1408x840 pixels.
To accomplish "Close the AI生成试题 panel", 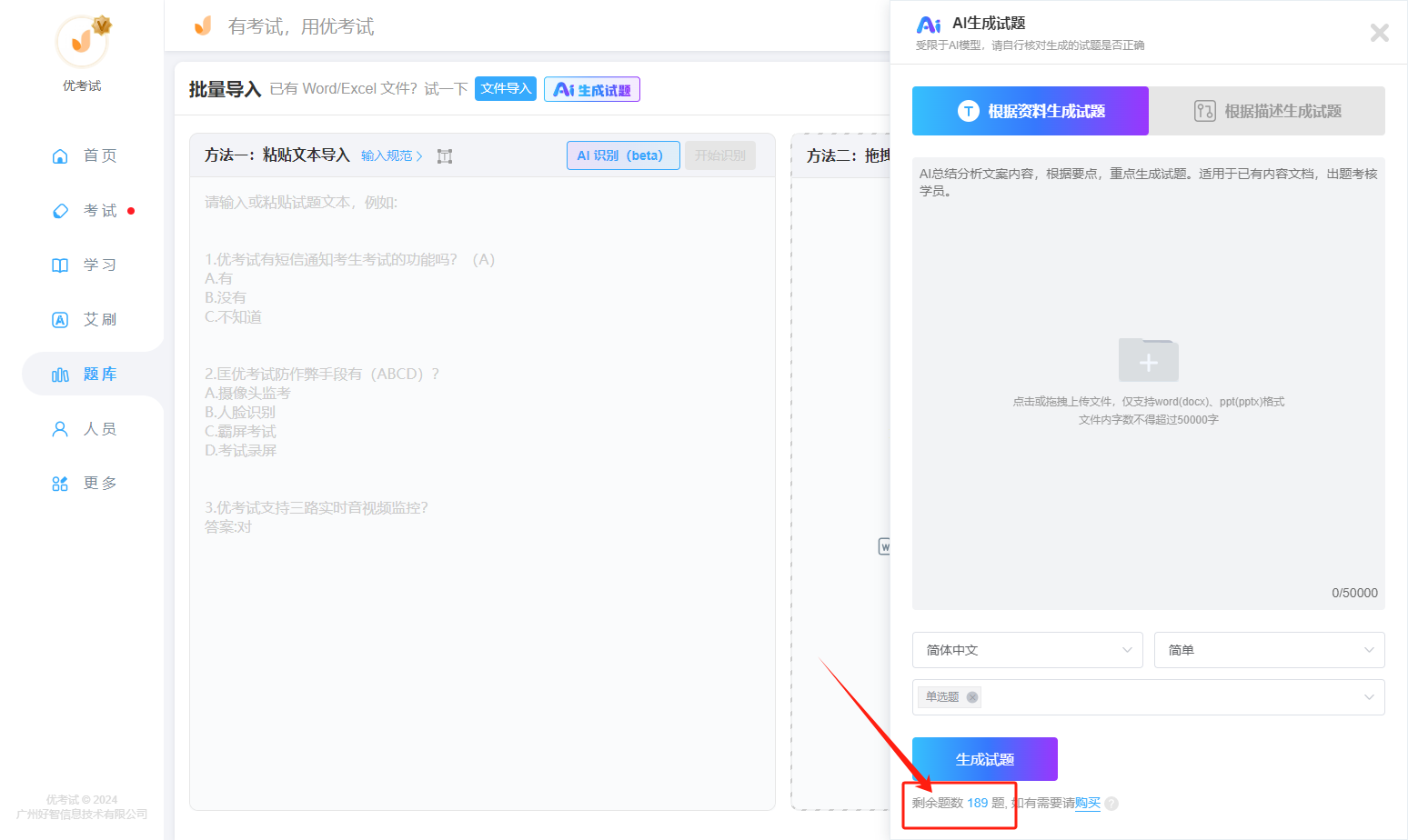I will click(x=1379, y=33).
